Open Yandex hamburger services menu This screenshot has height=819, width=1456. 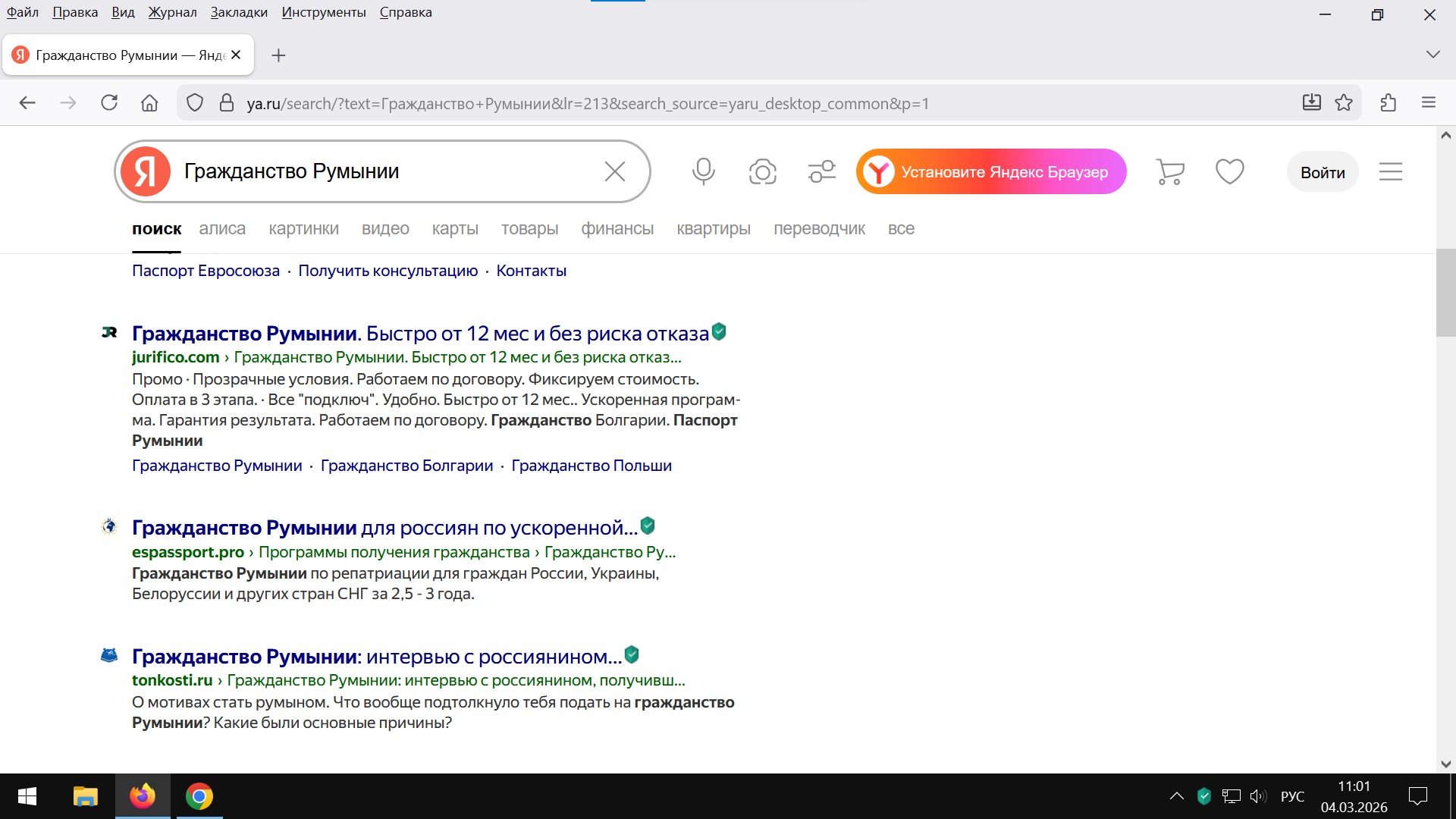point(1390,172)
